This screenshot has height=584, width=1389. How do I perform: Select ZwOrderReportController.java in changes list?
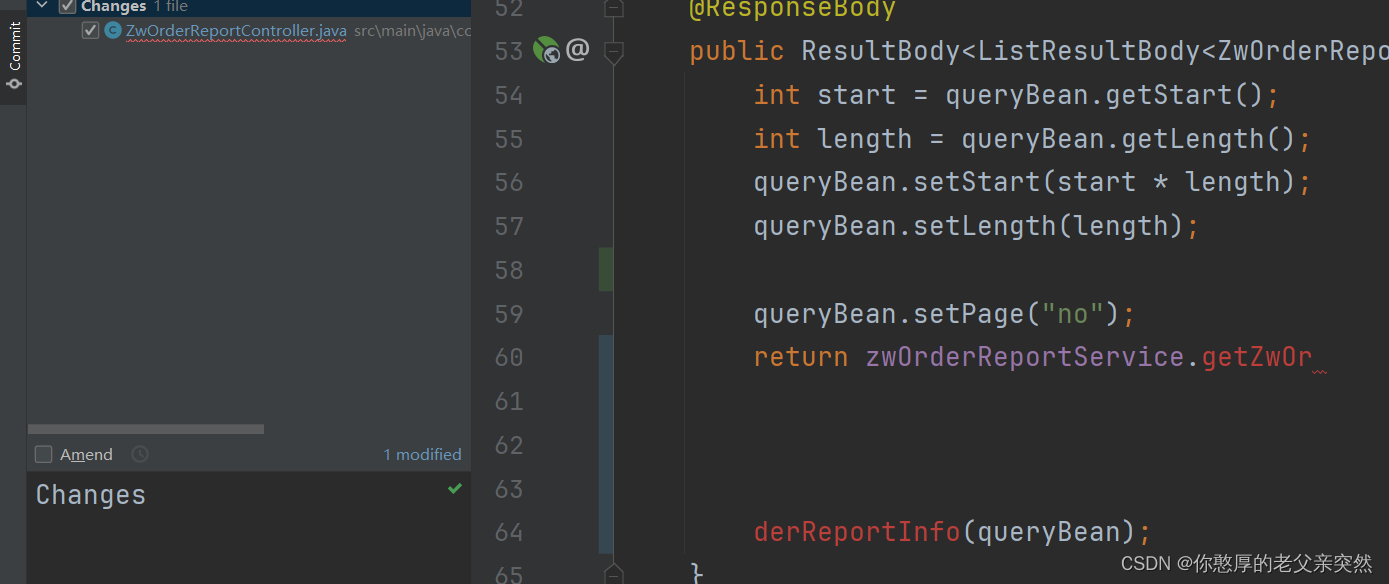[x=236, y=31]
